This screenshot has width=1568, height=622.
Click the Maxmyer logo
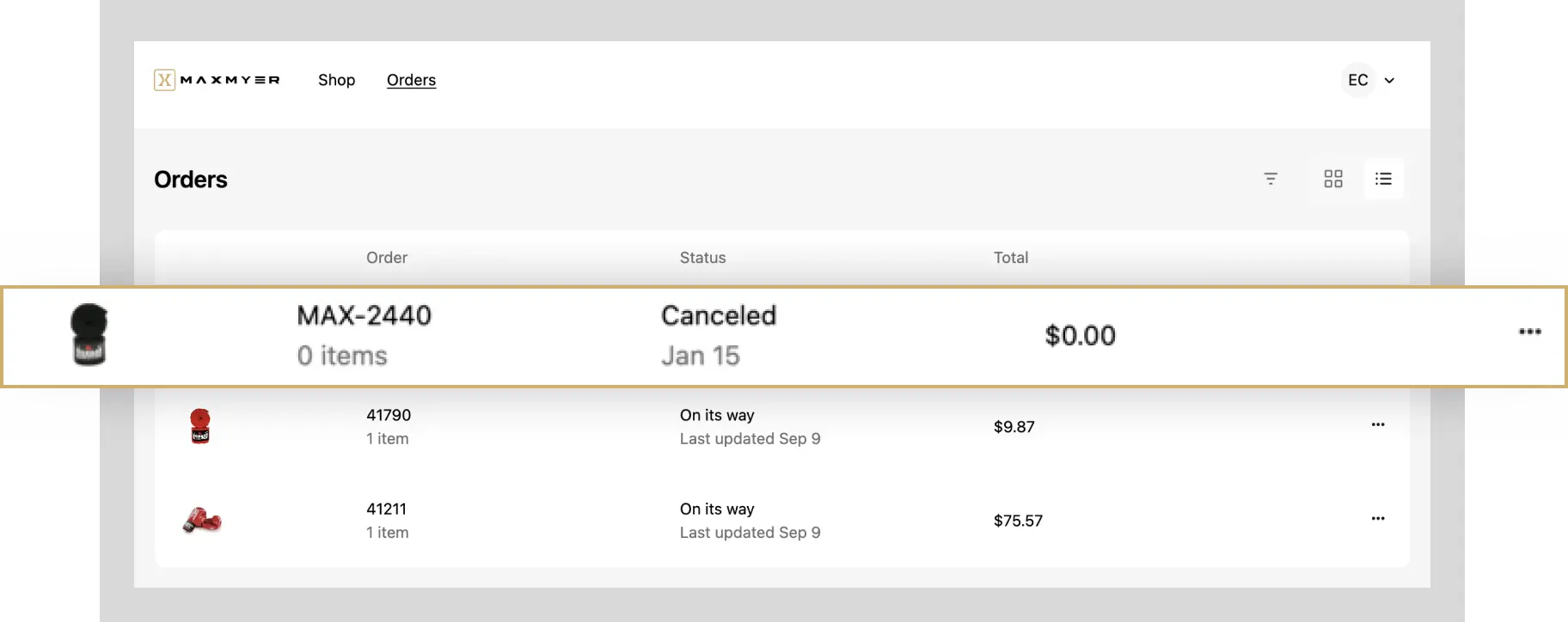[x=217, y=80]
